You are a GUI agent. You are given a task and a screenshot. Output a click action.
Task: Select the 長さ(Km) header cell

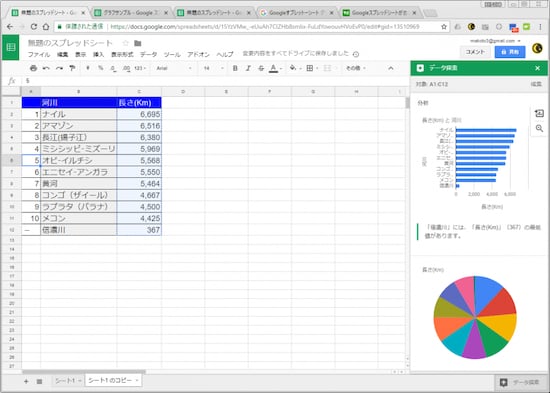pos(139,102)
